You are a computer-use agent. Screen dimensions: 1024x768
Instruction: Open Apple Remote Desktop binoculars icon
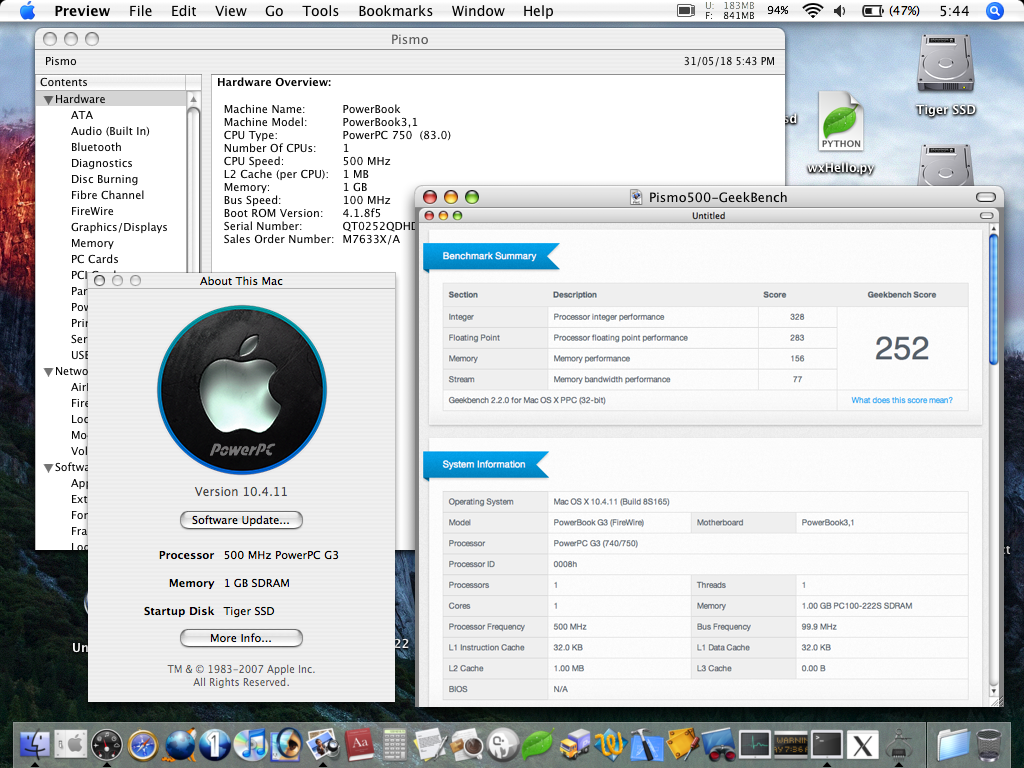pos(718,744)
